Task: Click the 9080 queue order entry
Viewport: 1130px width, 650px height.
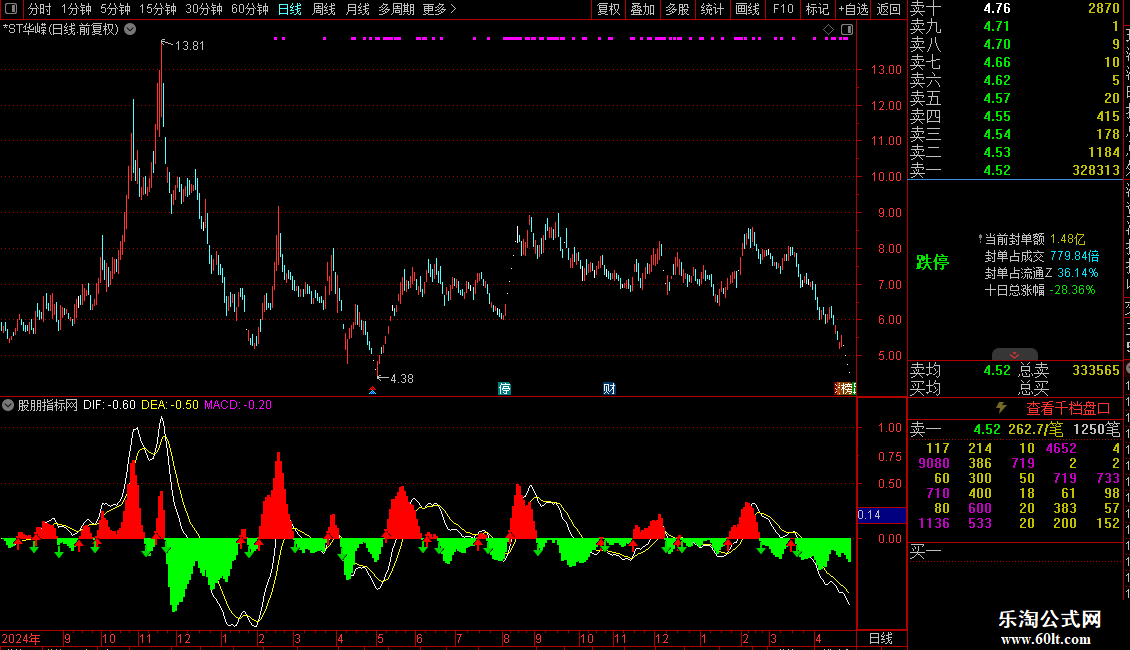Action: click(934, 463)
